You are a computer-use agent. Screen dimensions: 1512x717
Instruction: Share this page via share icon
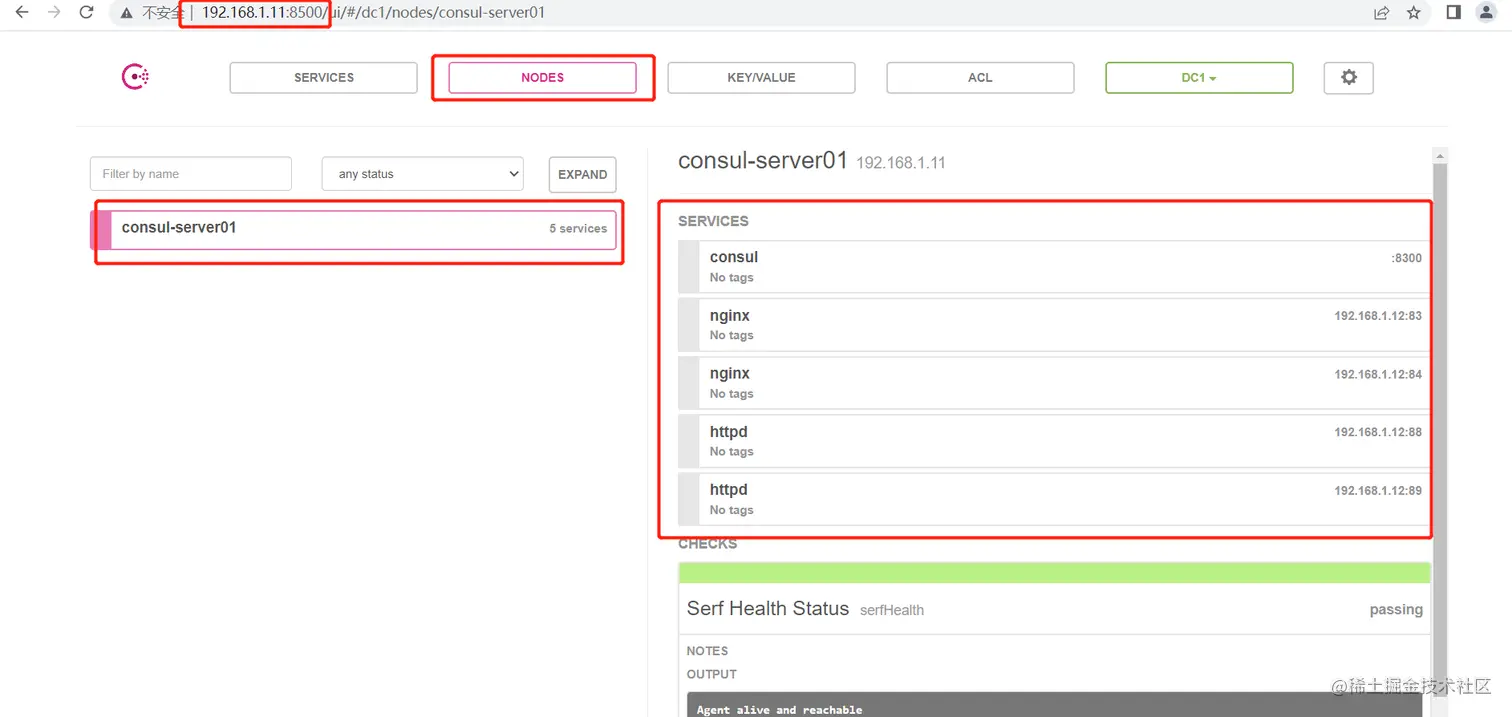[x=1381, y=13]
